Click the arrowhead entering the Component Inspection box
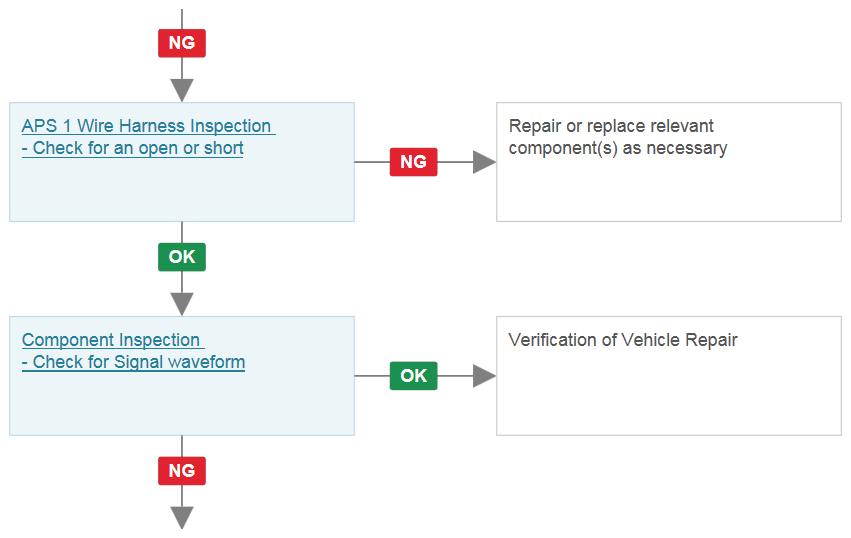 click(182, 304)
